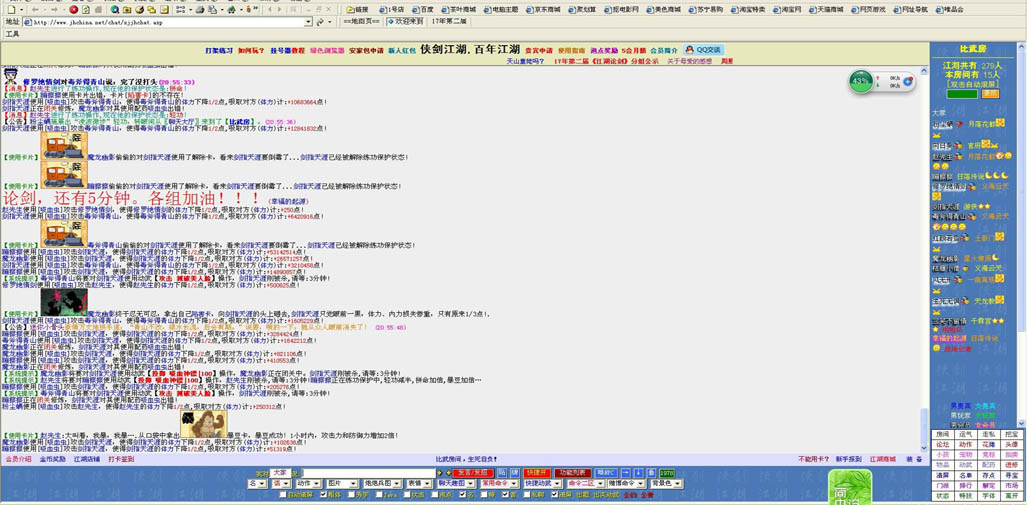Click the 百度 bookmark in the links bar
This screenshot has height=505, width=1027.
(422, 10)
